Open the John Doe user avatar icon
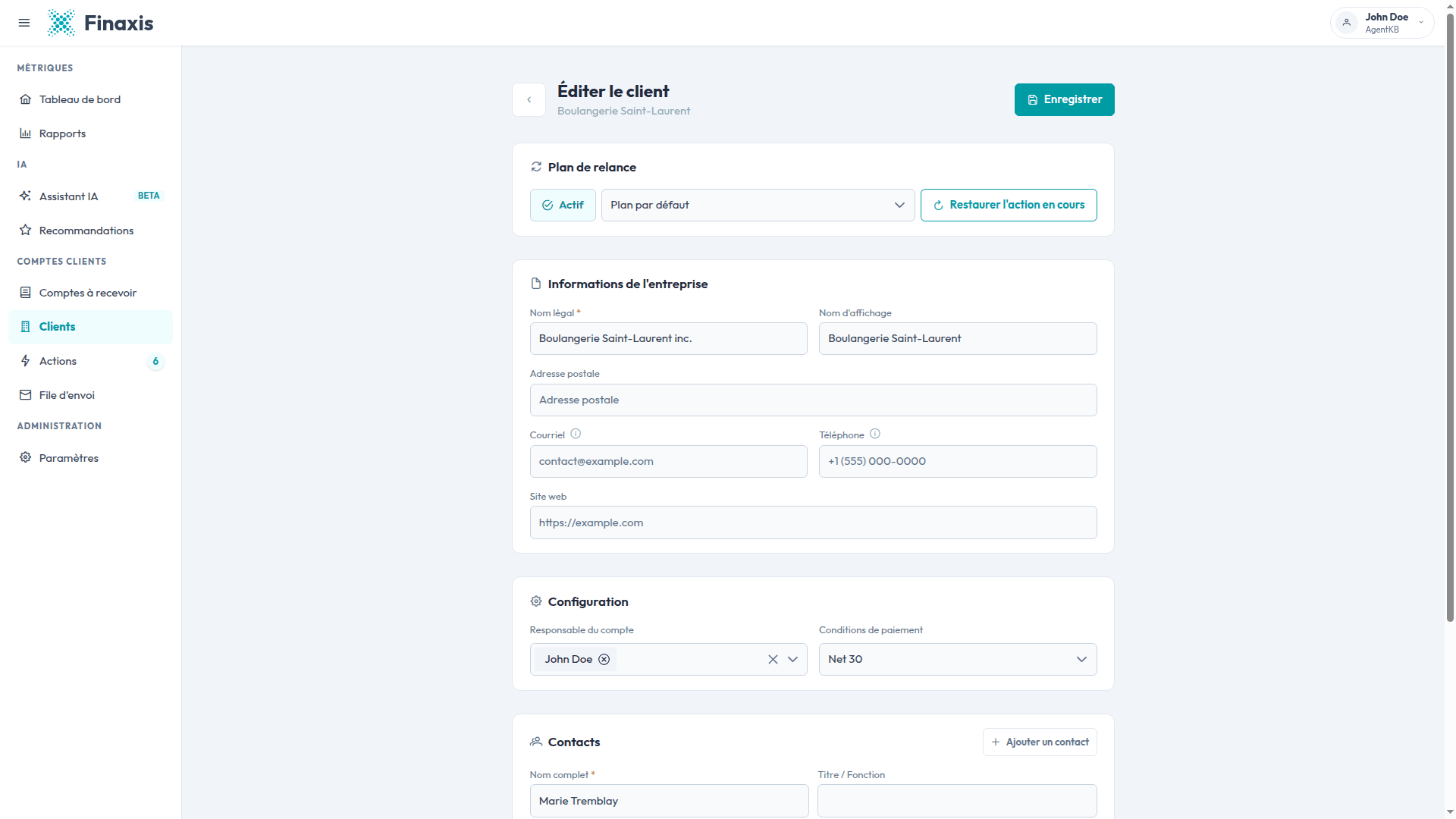This screenshot has height=819, width=1456. tap(1347, 23)
